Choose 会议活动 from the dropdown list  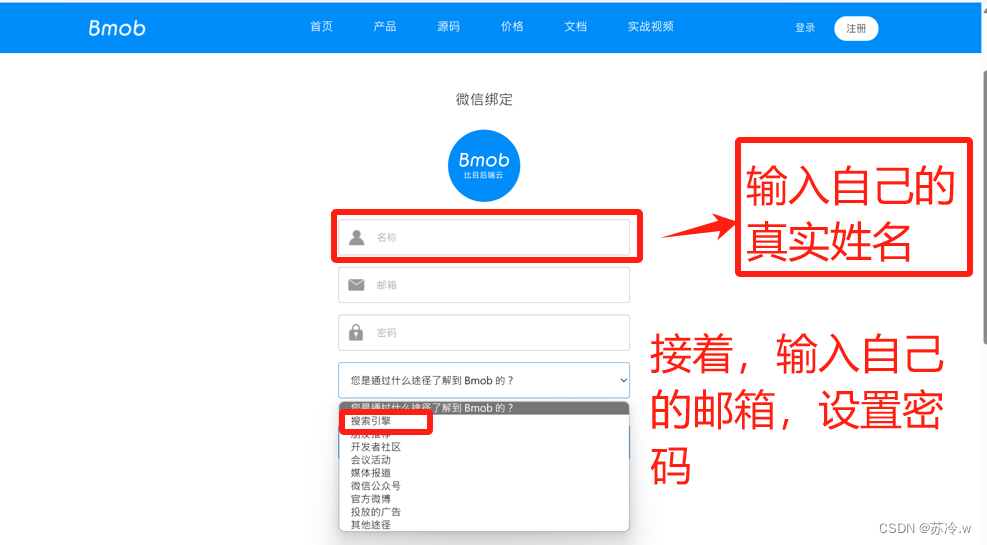[484, 460]
